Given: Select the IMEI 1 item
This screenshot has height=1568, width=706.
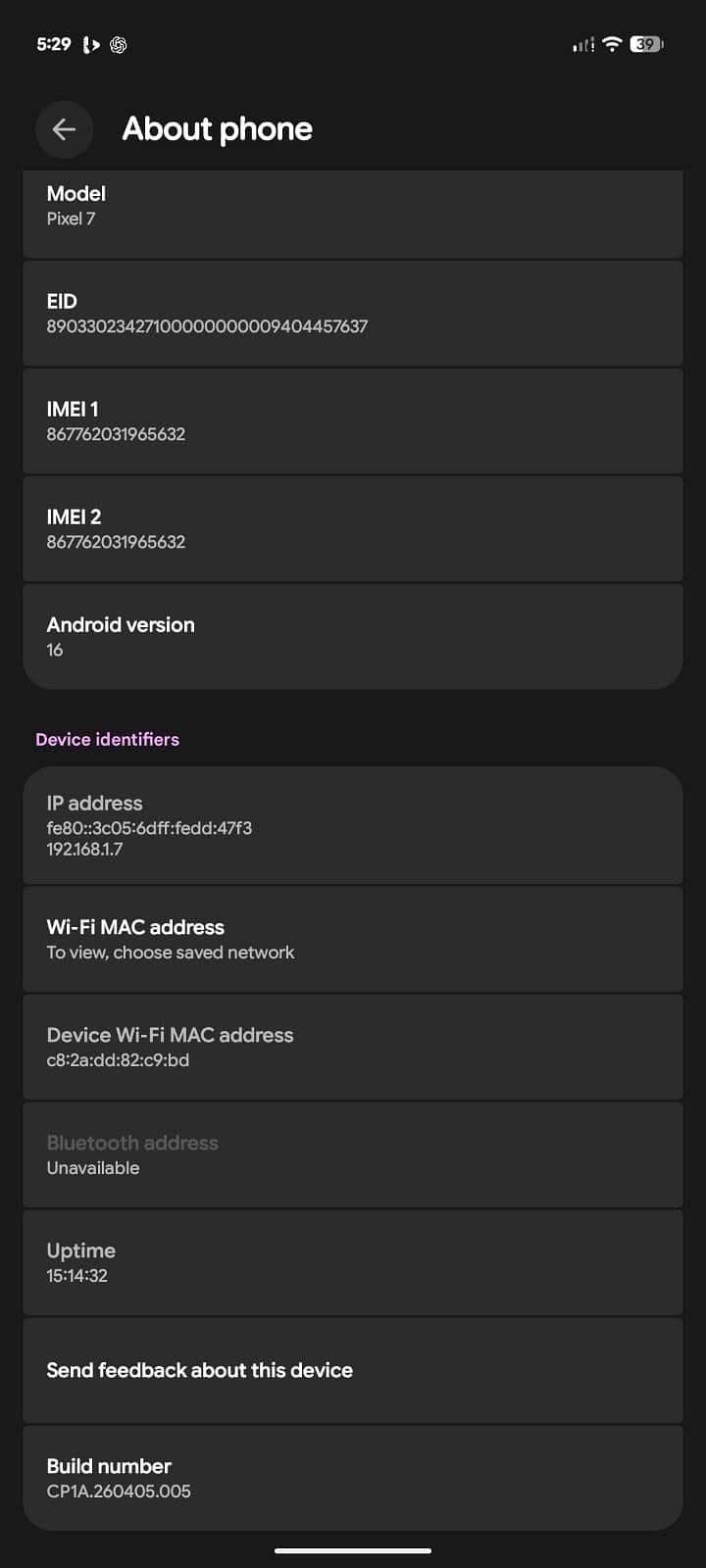Looking at the screenshot, I should click(x=353, y=421).
